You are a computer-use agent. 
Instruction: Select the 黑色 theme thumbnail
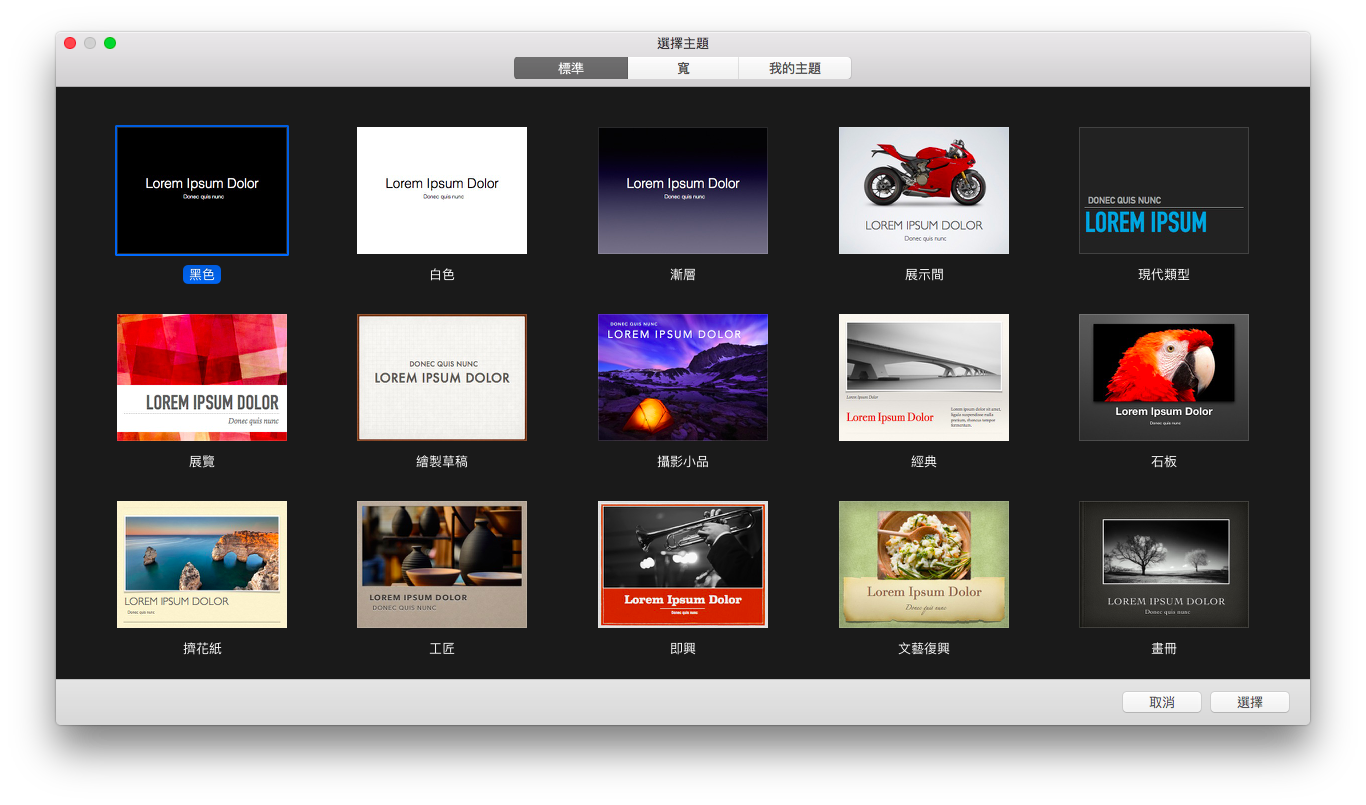(202, 190)
